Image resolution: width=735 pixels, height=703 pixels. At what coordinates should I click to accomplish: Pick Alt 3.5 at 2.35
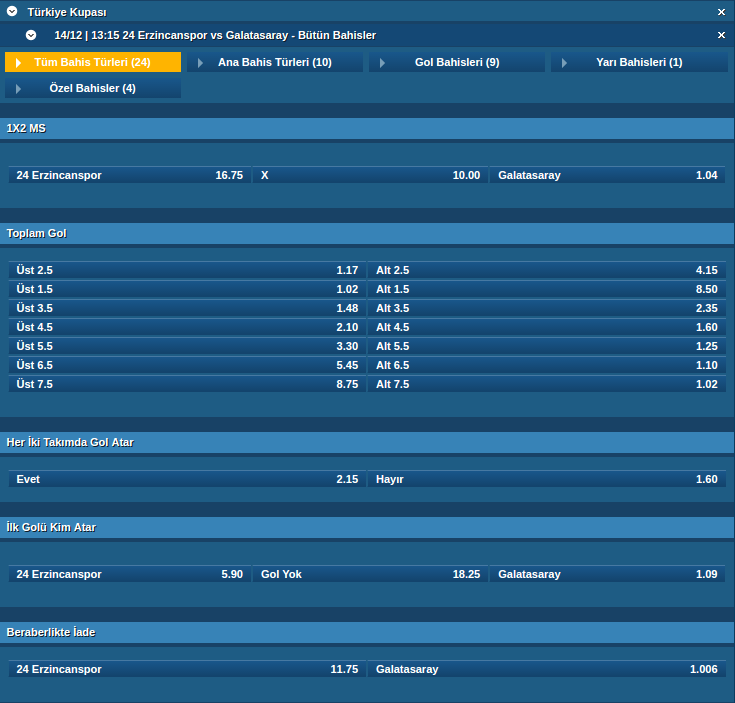click(547, 308)
